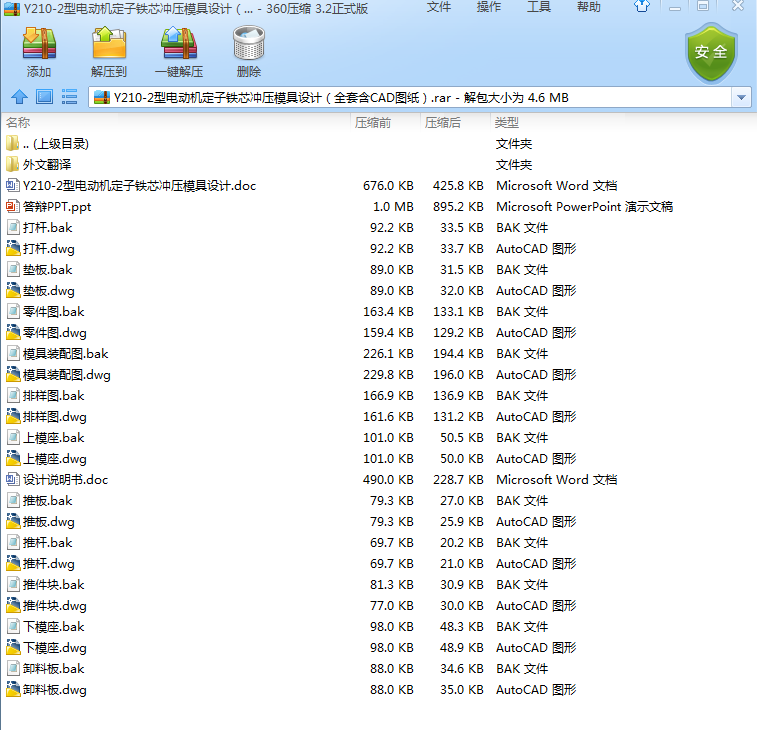The height and width of the screenshot is (730, 757).
Task: Select 推件块.bak file
Action: (x=54, y=585)
